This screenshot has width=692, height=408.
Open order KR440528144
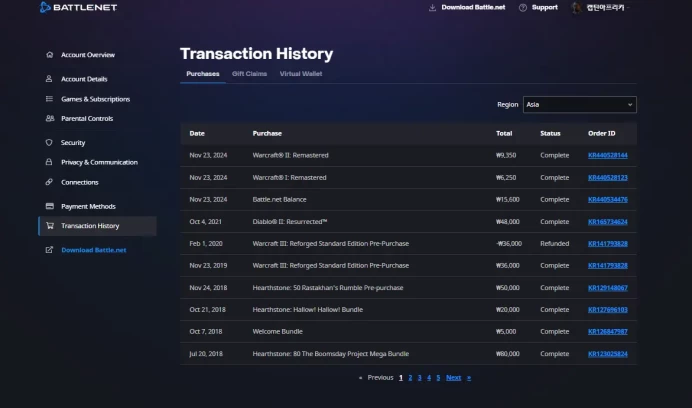[607, 155]
